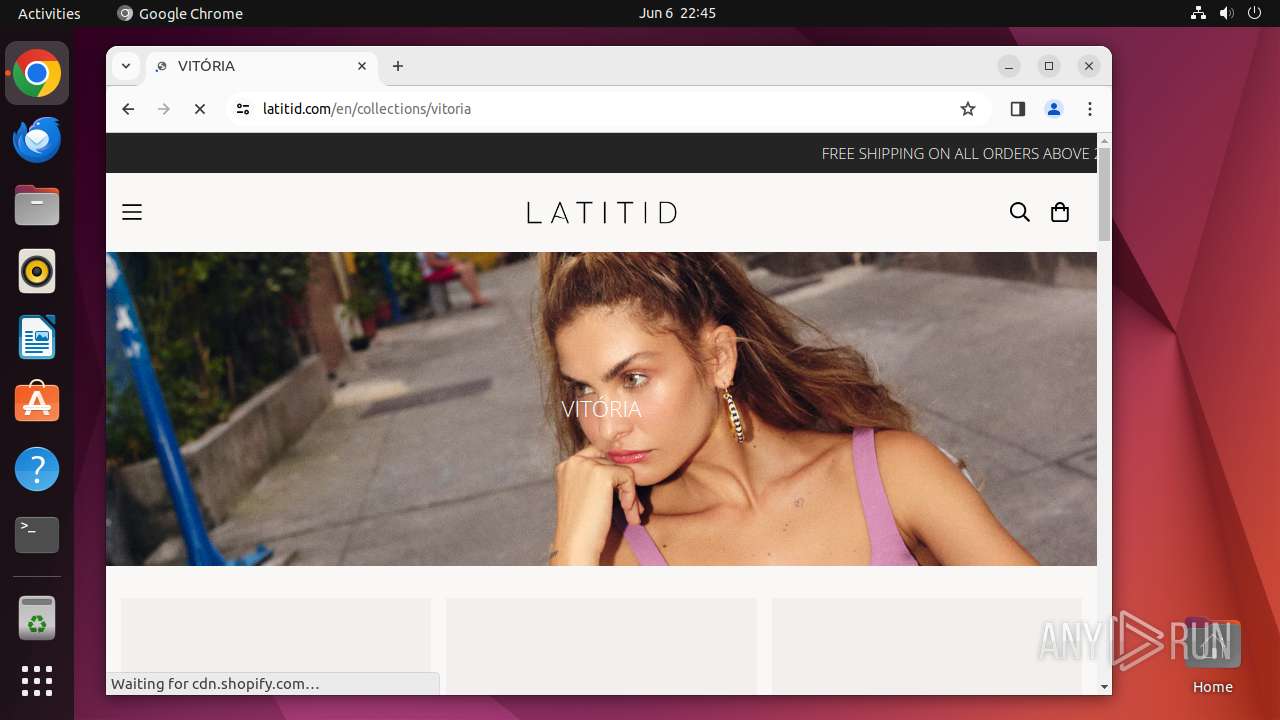1280x720 pixels.
Task: Open the third product placeholder card
Action: click(x=927, y=645)
